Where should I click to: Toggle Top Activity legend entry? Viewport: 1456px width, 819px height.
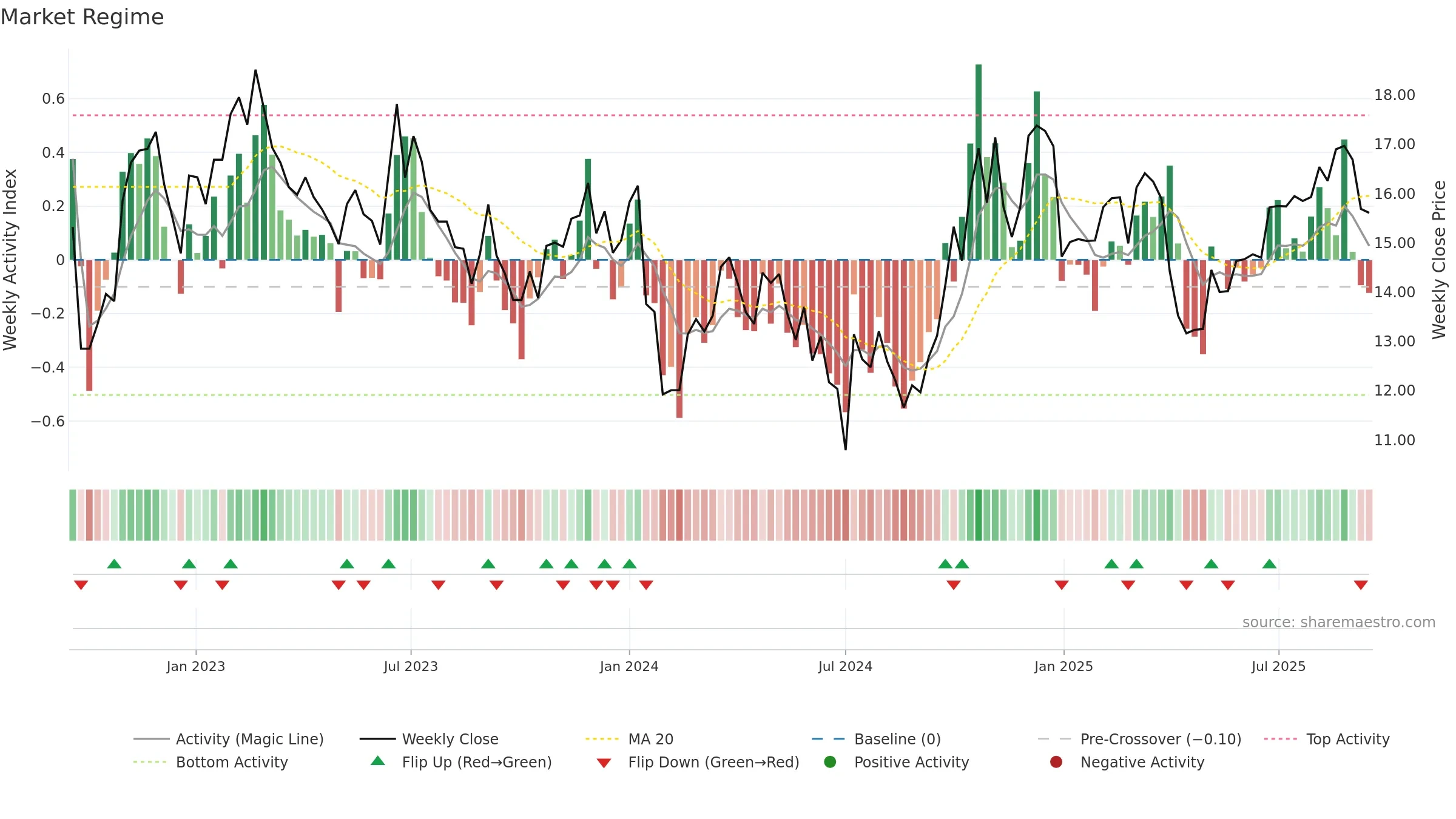click(1327, 739)
